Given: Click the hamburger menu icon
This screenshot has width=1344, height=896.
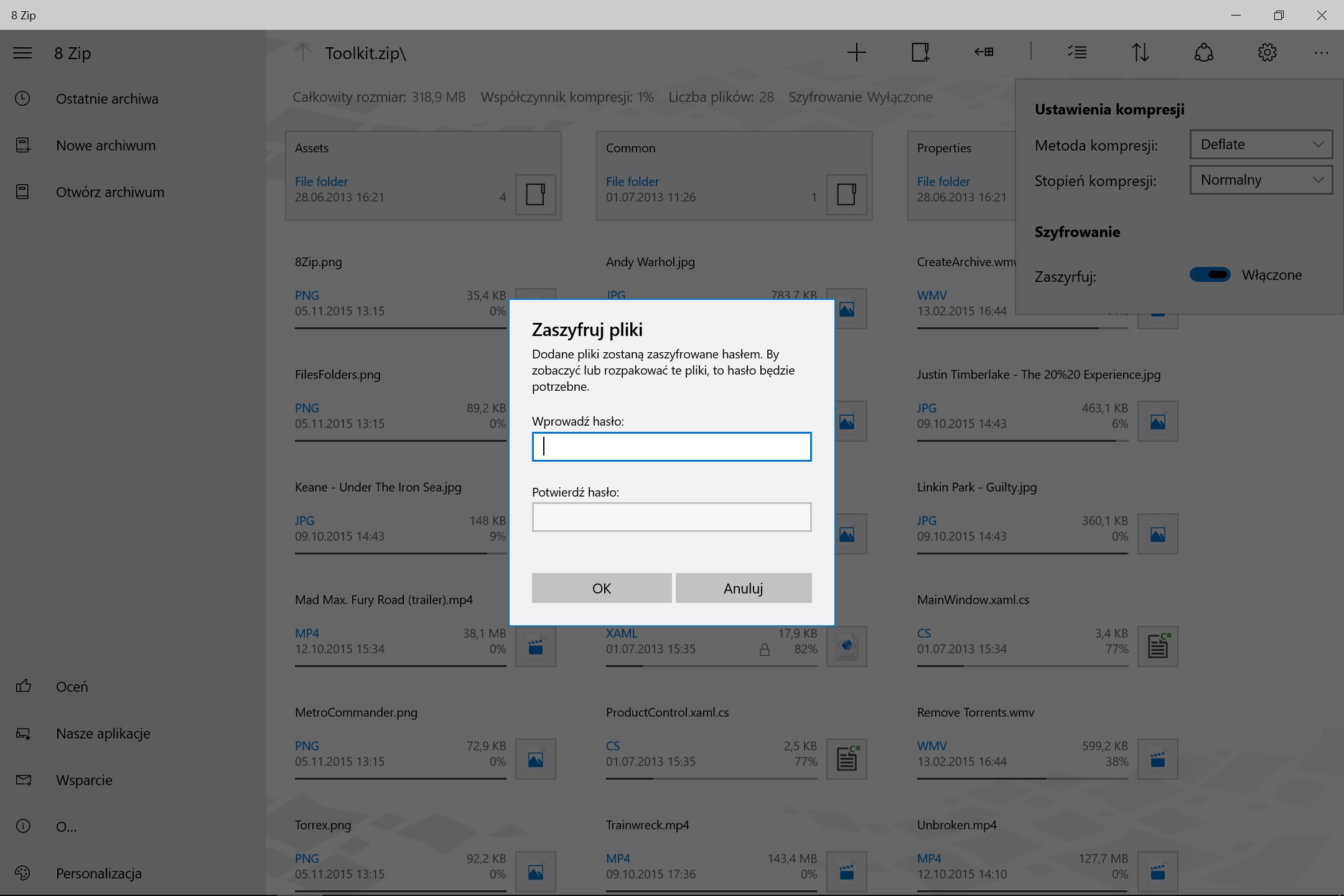Looking at the screenshot, I should tap(22, 53).
